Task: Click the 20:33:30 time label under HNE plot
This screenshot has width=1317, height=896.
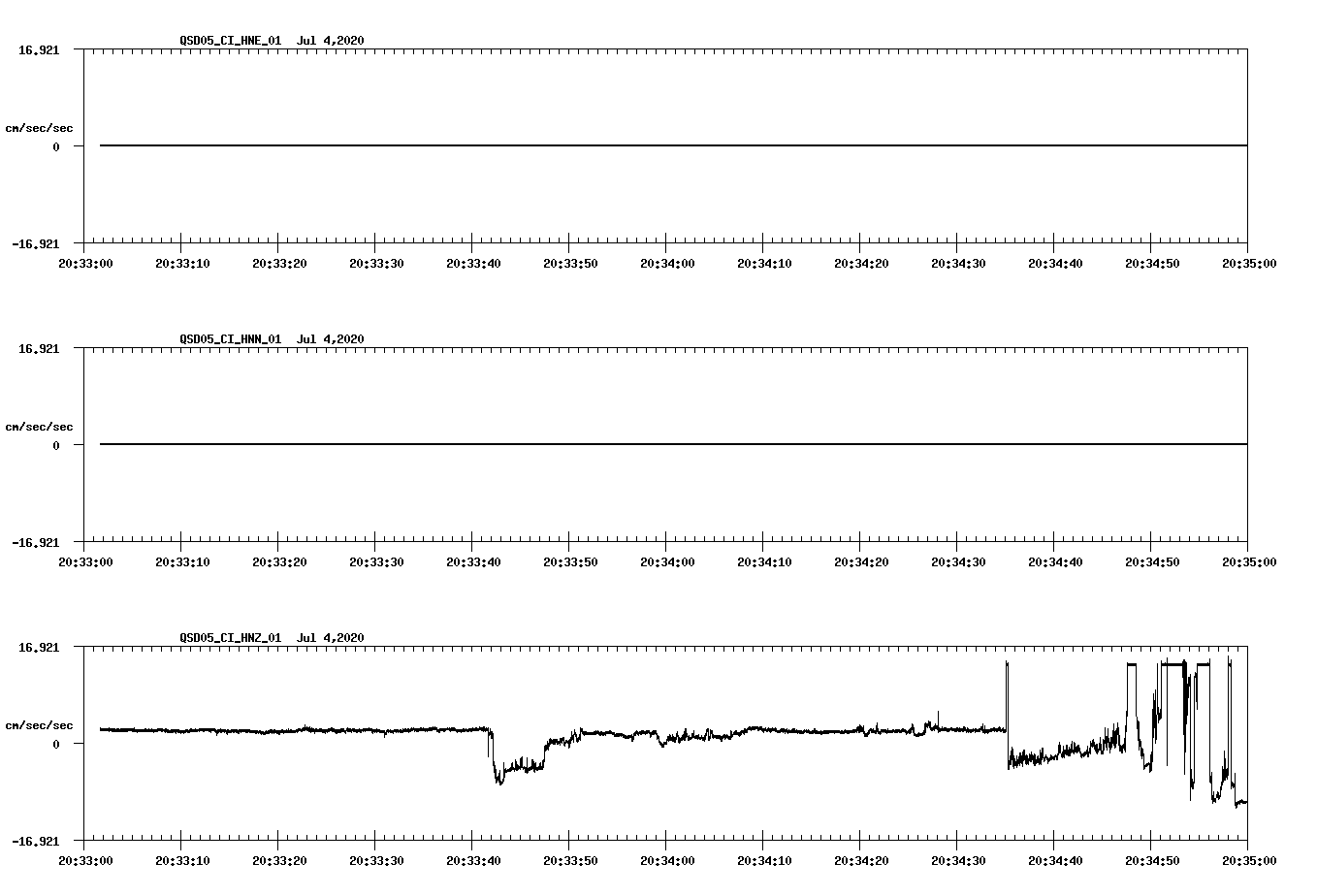Action: click(x=376, y=263)
